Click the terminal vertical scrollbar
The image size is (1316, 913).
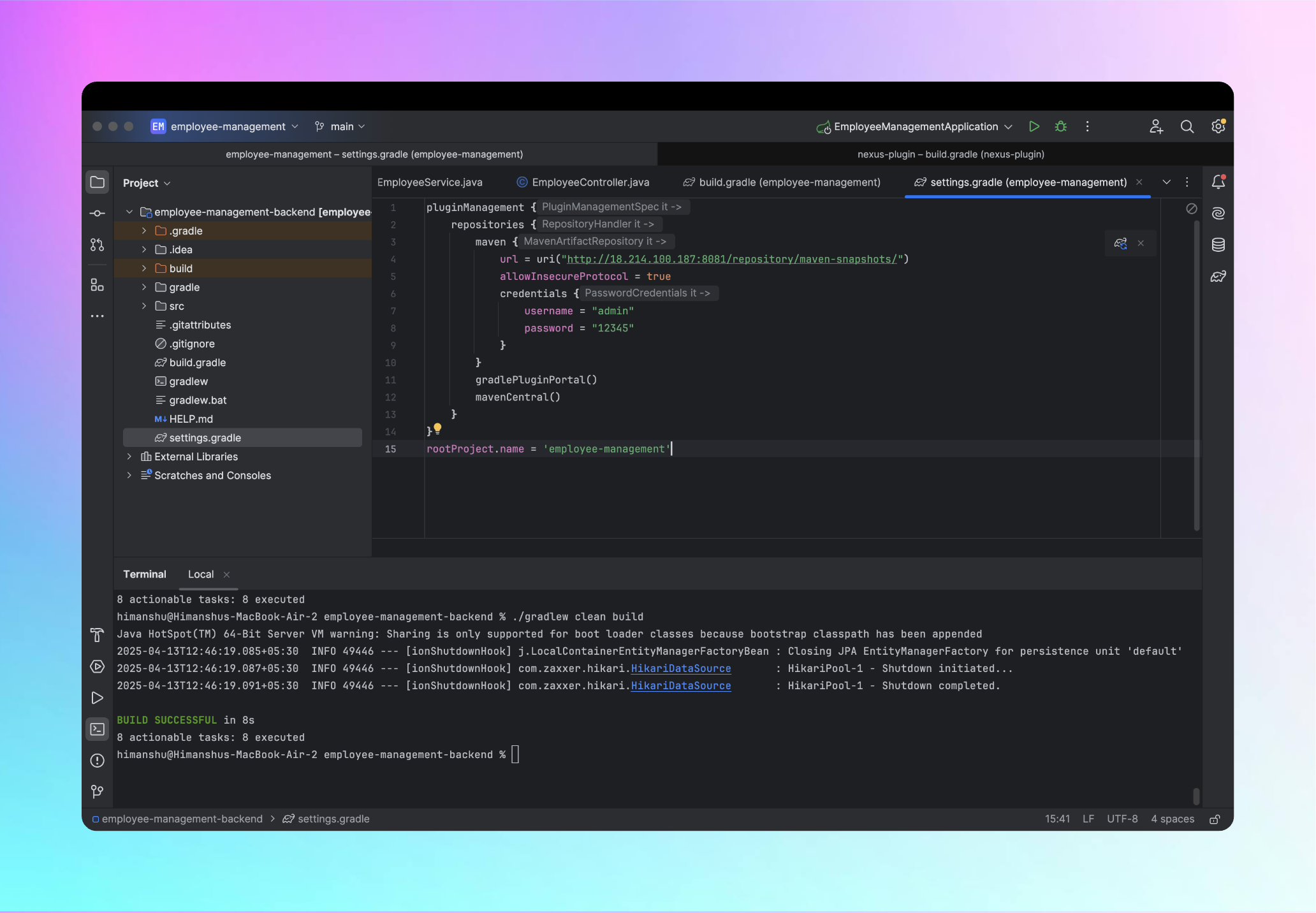1197,796
